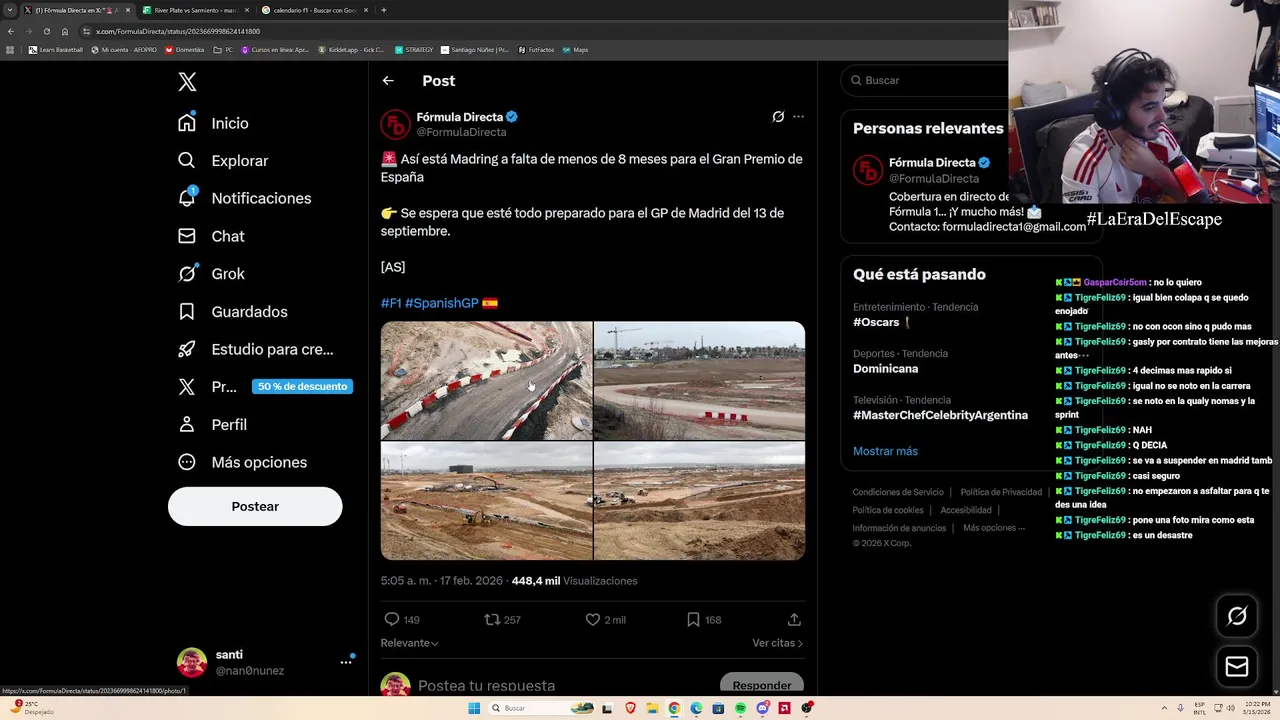Image resolution: width=1280 pixels, height=720 pixels.
Task: Click the browser address bar
Action: [x=540, y=31]
